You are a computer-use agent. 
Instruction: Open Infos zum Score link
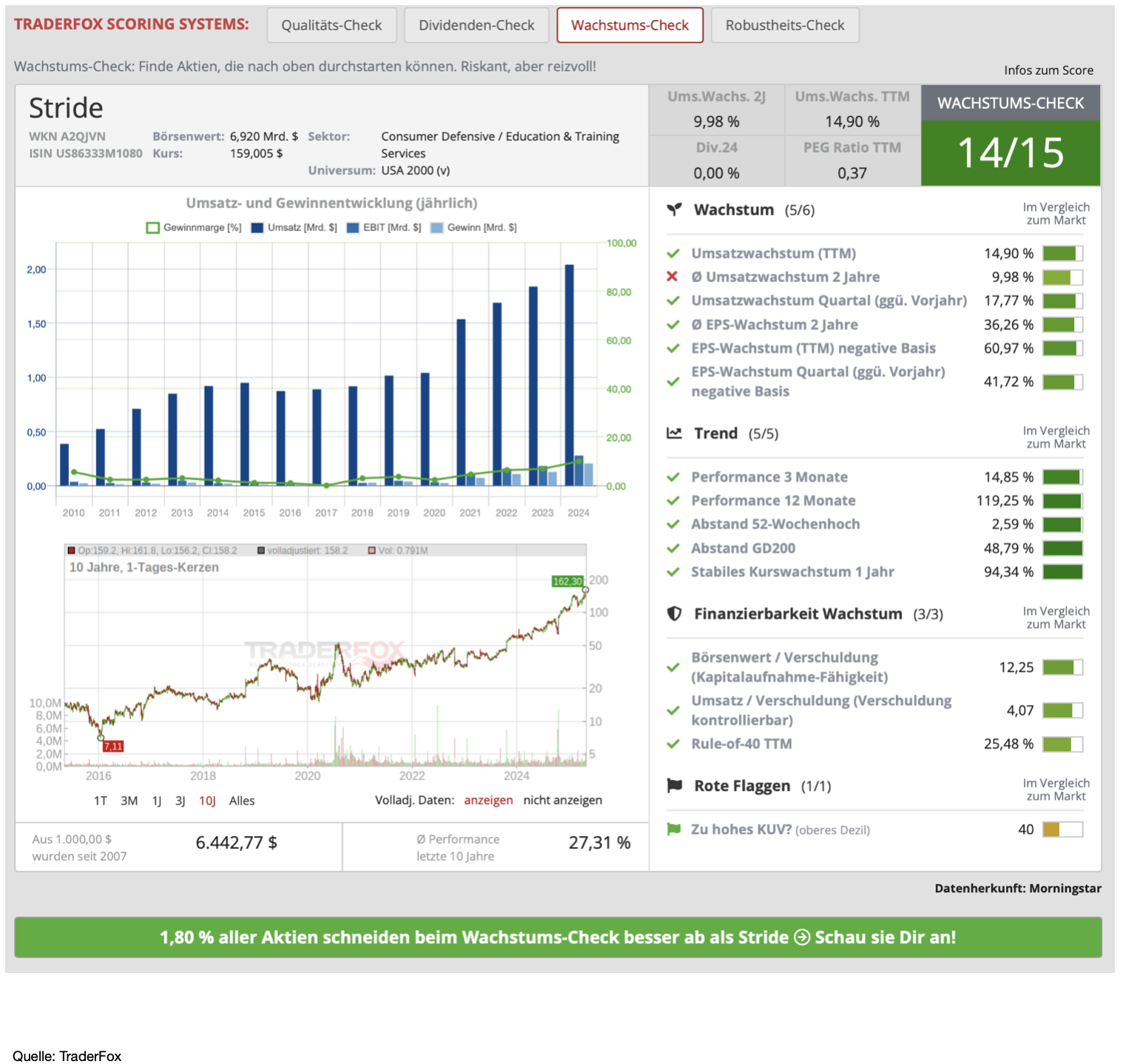coord(1048,70)
